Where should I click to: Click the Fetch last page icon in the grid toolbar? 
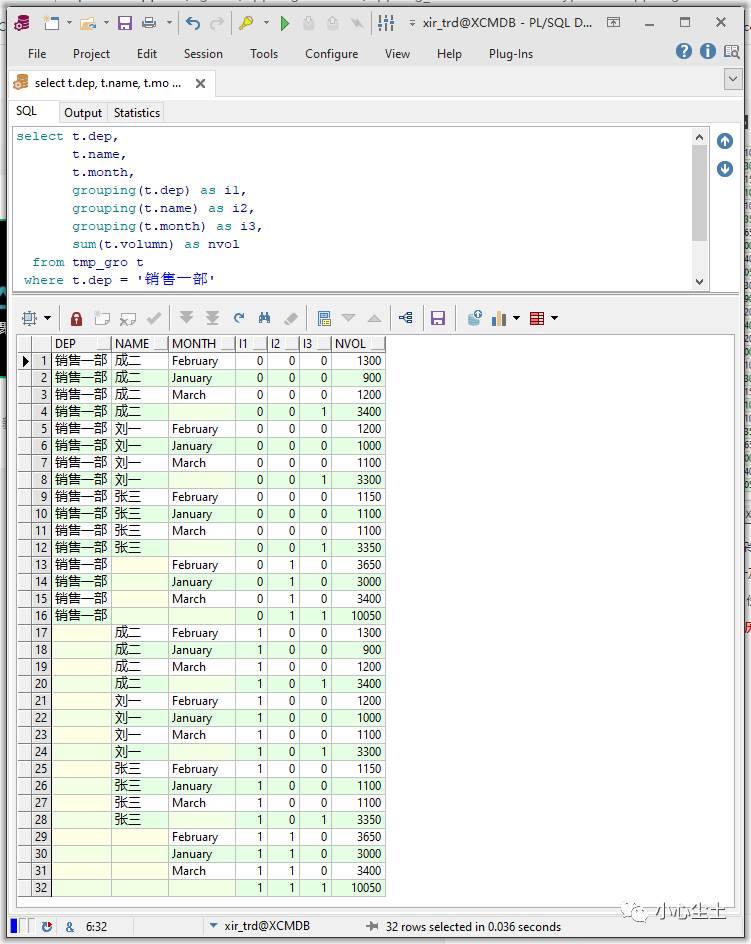(212, 318)
